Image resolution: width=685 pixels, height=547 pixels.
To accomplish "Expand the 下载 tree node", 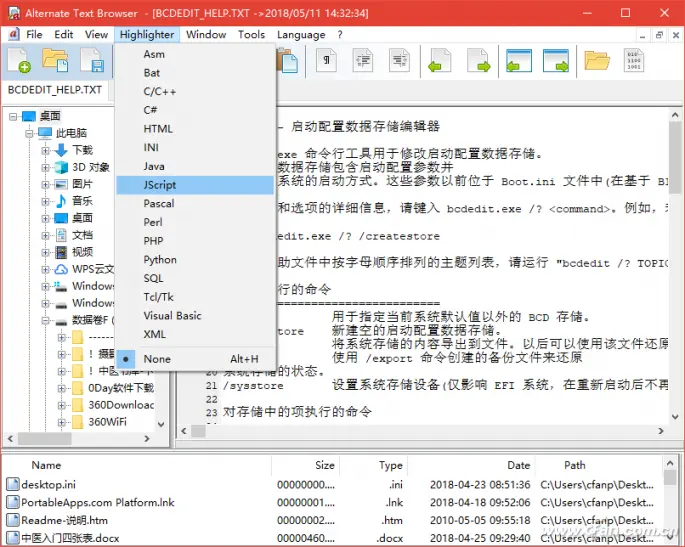I will [45, 151].
